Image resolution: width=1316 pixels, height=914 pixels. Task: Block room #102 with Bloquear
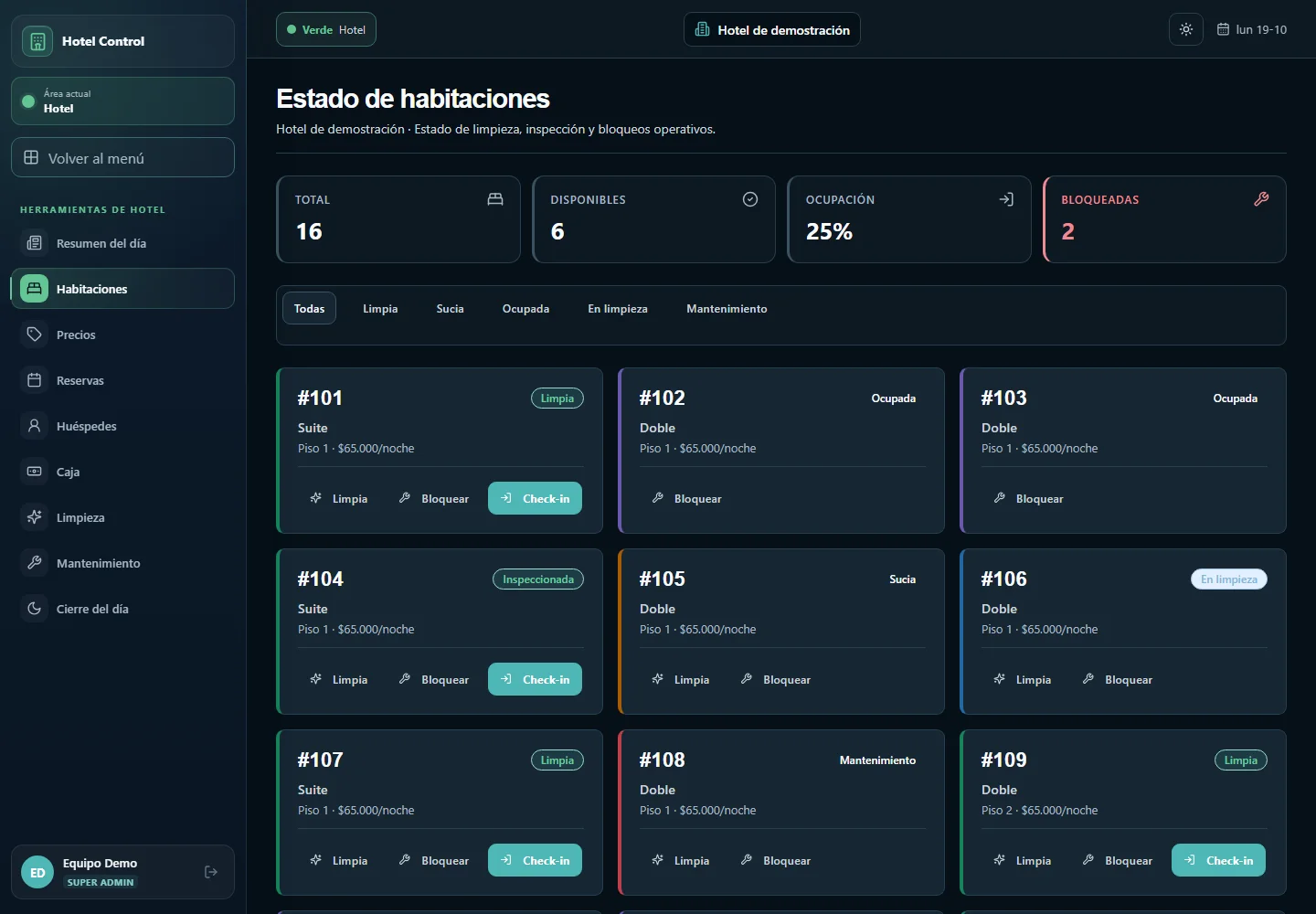687,498
